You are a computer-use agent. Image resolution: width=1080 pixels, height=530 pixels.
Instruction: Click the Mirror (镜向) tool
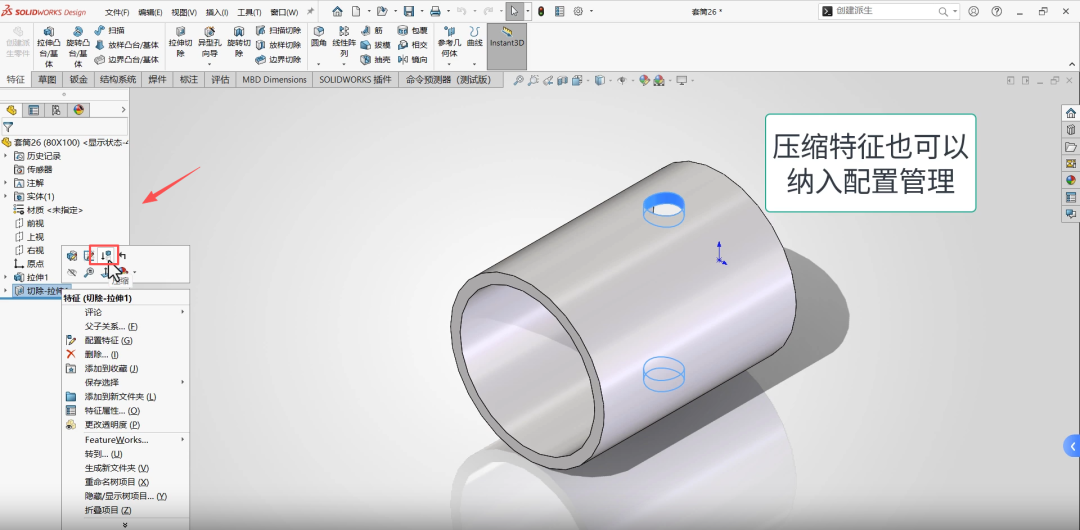412,59
